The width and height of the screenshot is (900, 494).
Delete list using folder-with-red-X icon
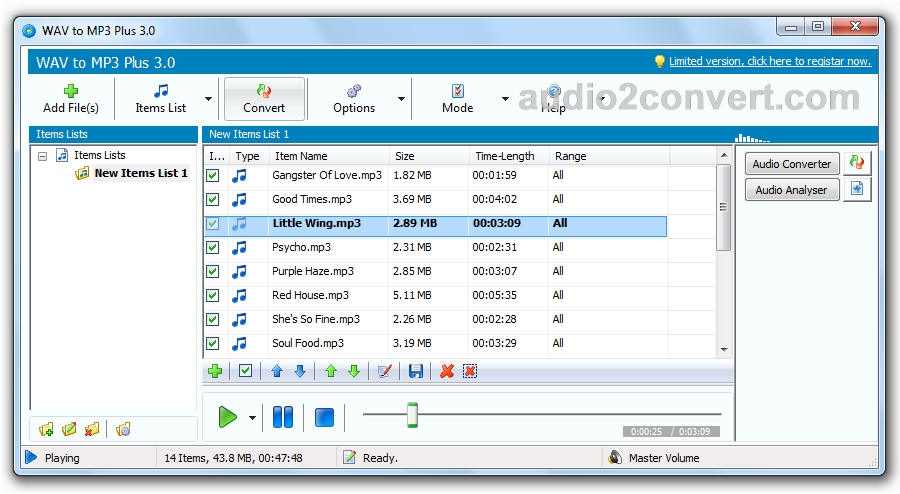point(92,429)
